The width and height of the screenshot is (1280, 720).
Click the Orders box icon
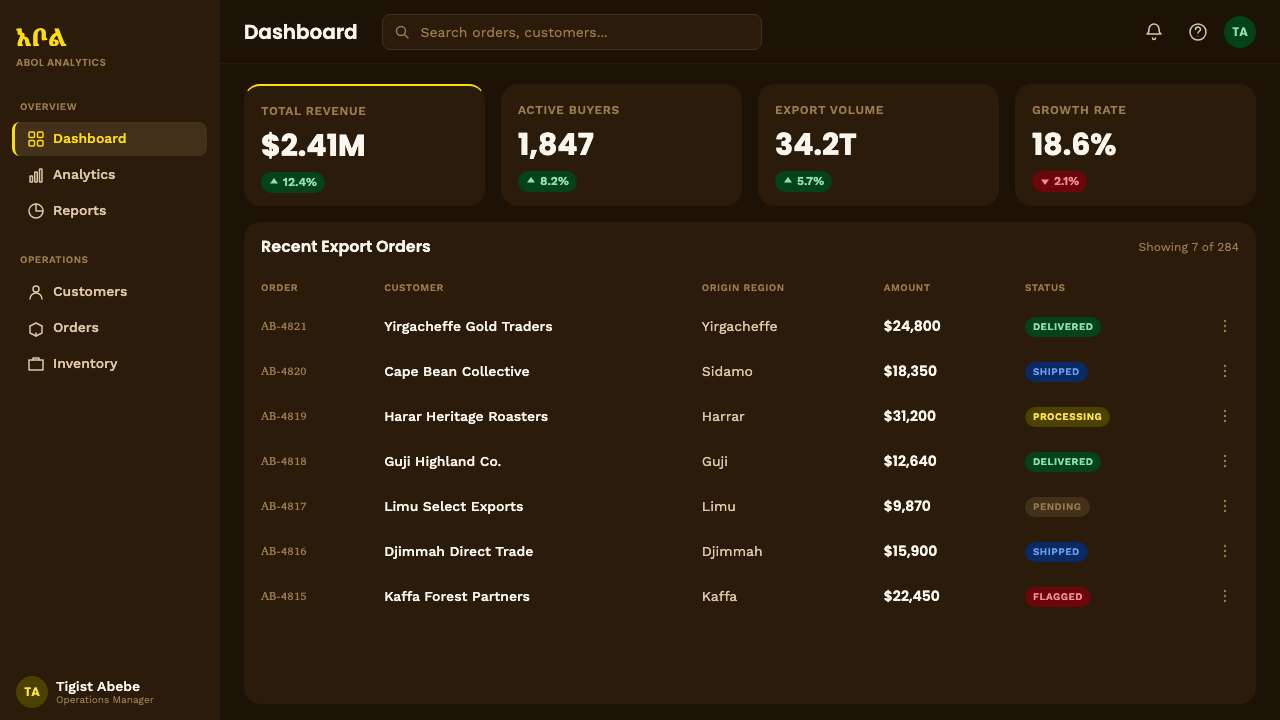[36, 328]
